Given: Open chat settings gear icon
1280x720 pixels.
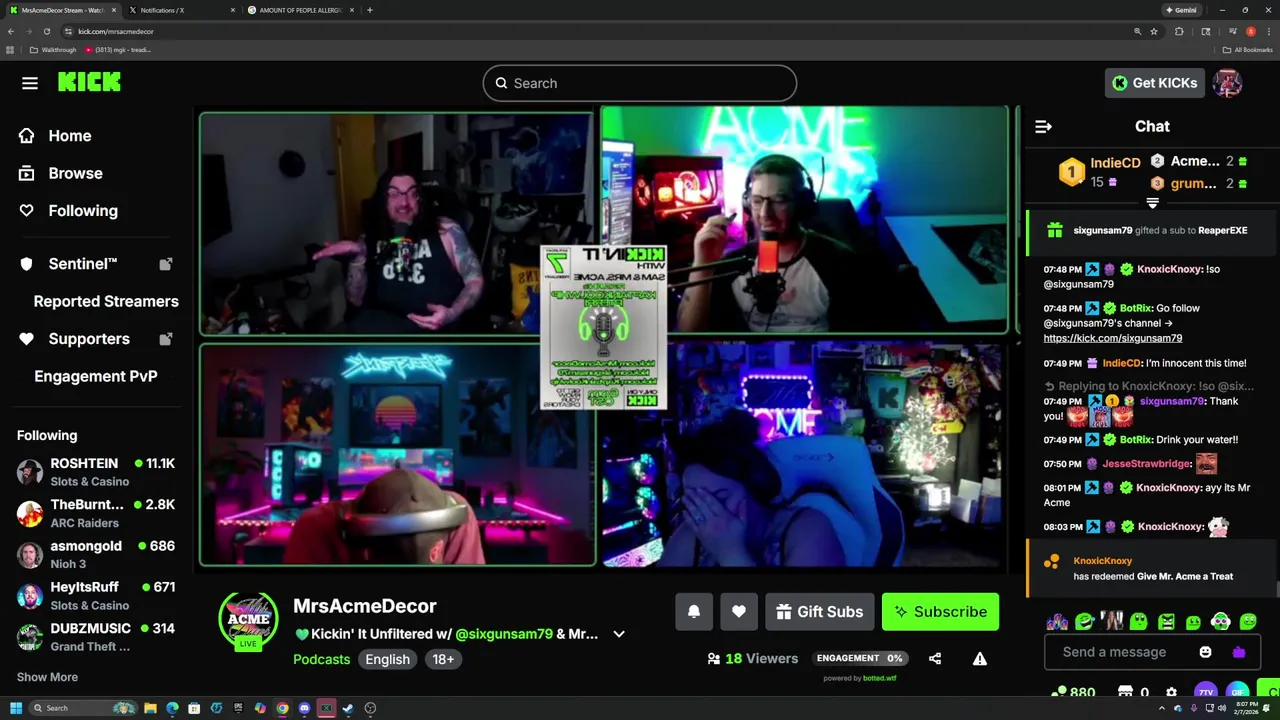Looking at the screenshot, I should point(1172,692).
